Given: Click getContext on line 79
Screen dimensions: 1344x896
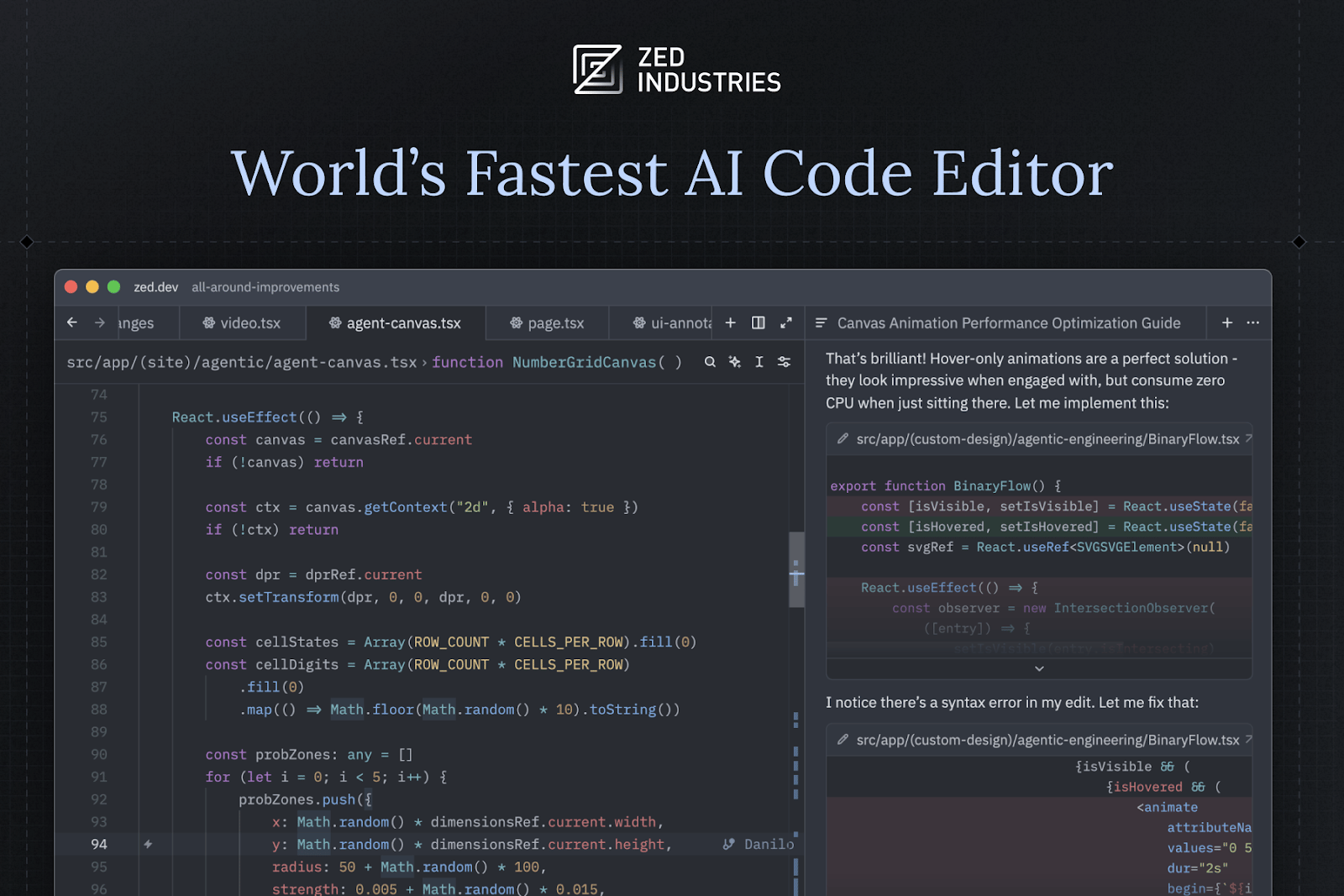Looking at the screenshot, I should 406,507.
